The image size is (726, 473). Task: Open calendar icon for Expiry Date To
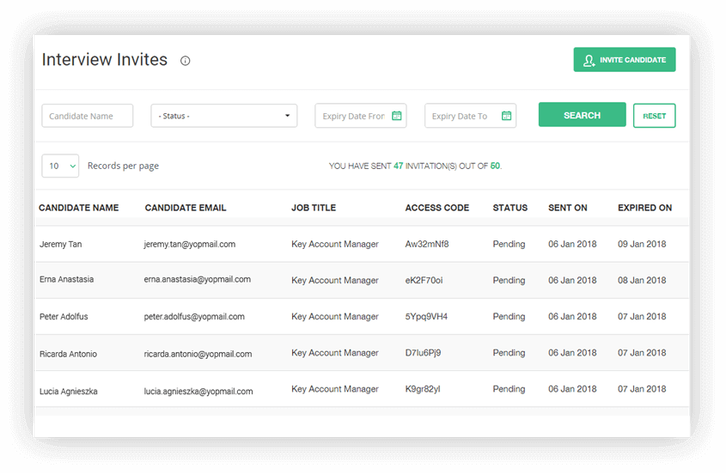point(506,116)
